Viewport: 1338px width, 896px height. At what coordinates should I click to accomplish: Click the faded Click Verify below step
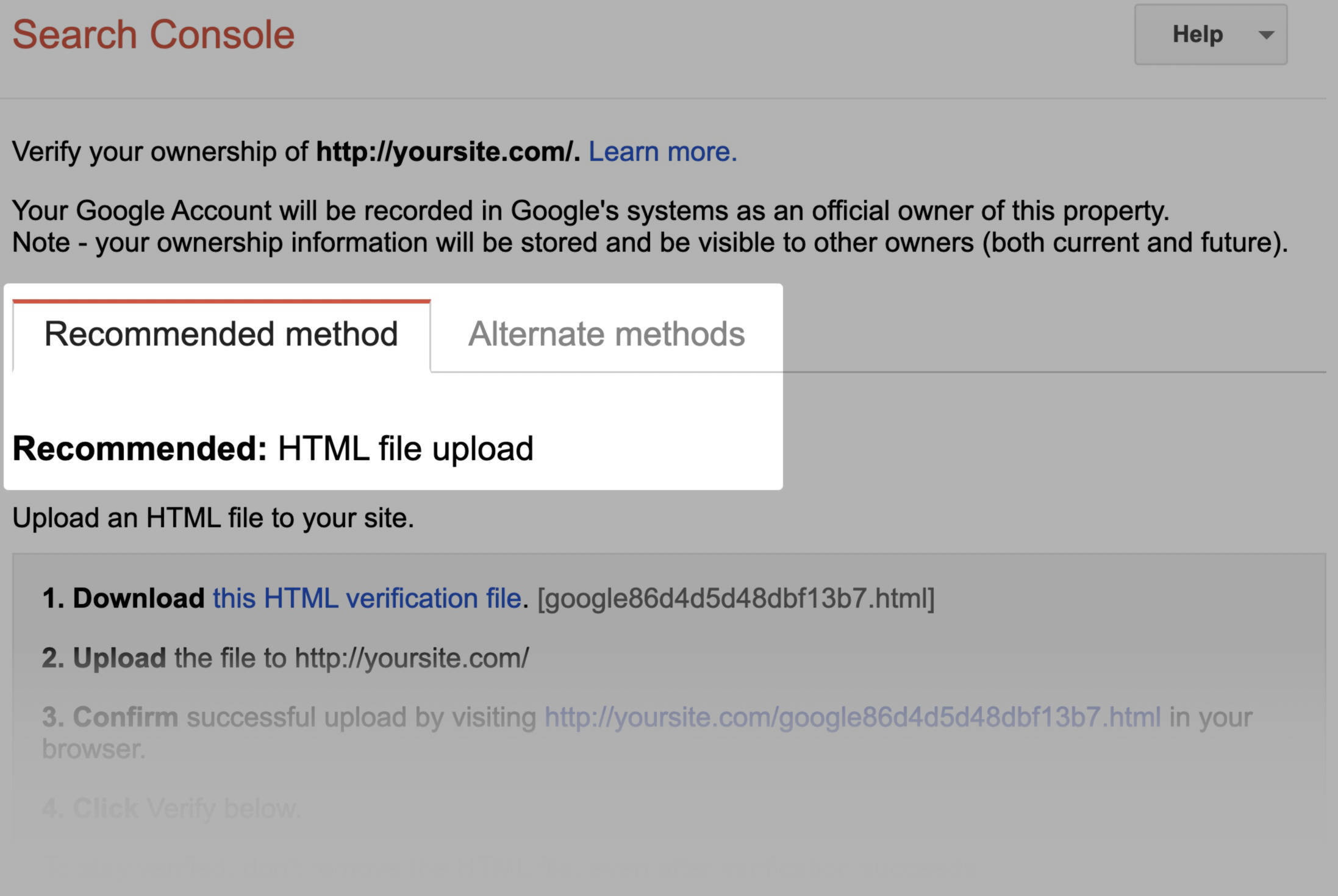click(x=171, y=808)
